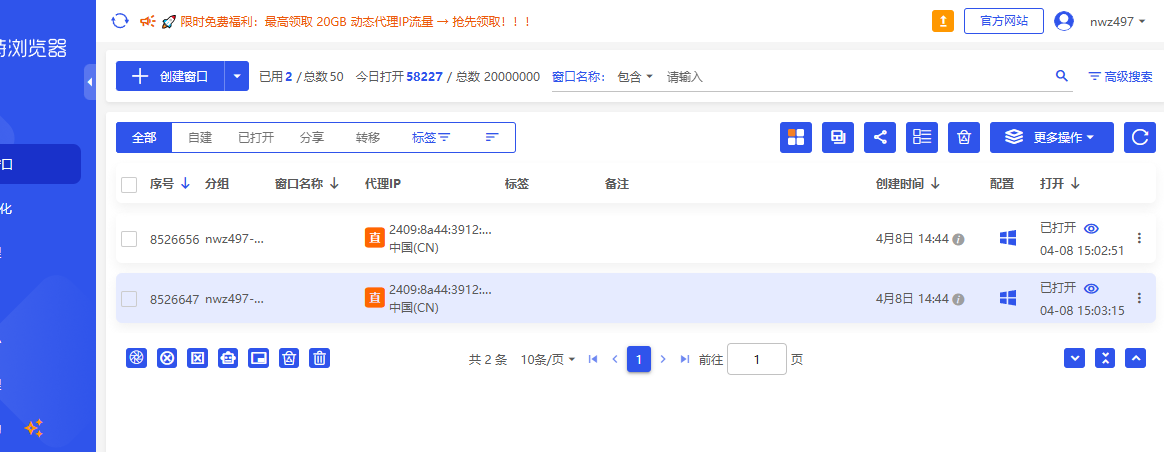Image resolution: width=1164 pixels, height=452 pixels.
Task: Open the dropdown arrow next to 创建窗口
Action: 237,76
